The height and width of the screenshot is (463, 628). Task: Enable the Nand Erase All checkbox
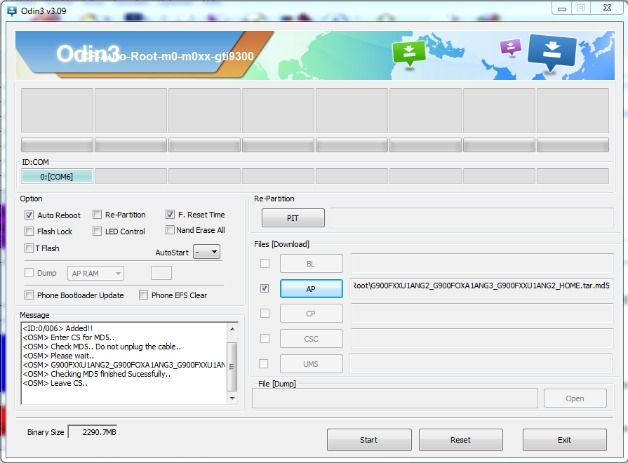[x=170, y=230]
